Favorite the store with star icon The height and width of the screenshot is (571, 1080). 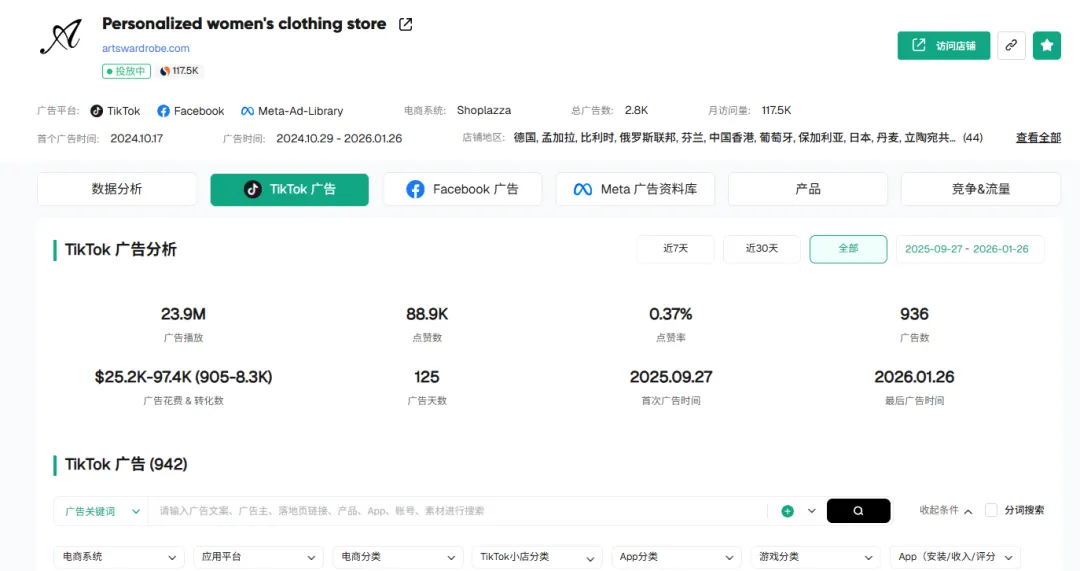[1047, 45]
